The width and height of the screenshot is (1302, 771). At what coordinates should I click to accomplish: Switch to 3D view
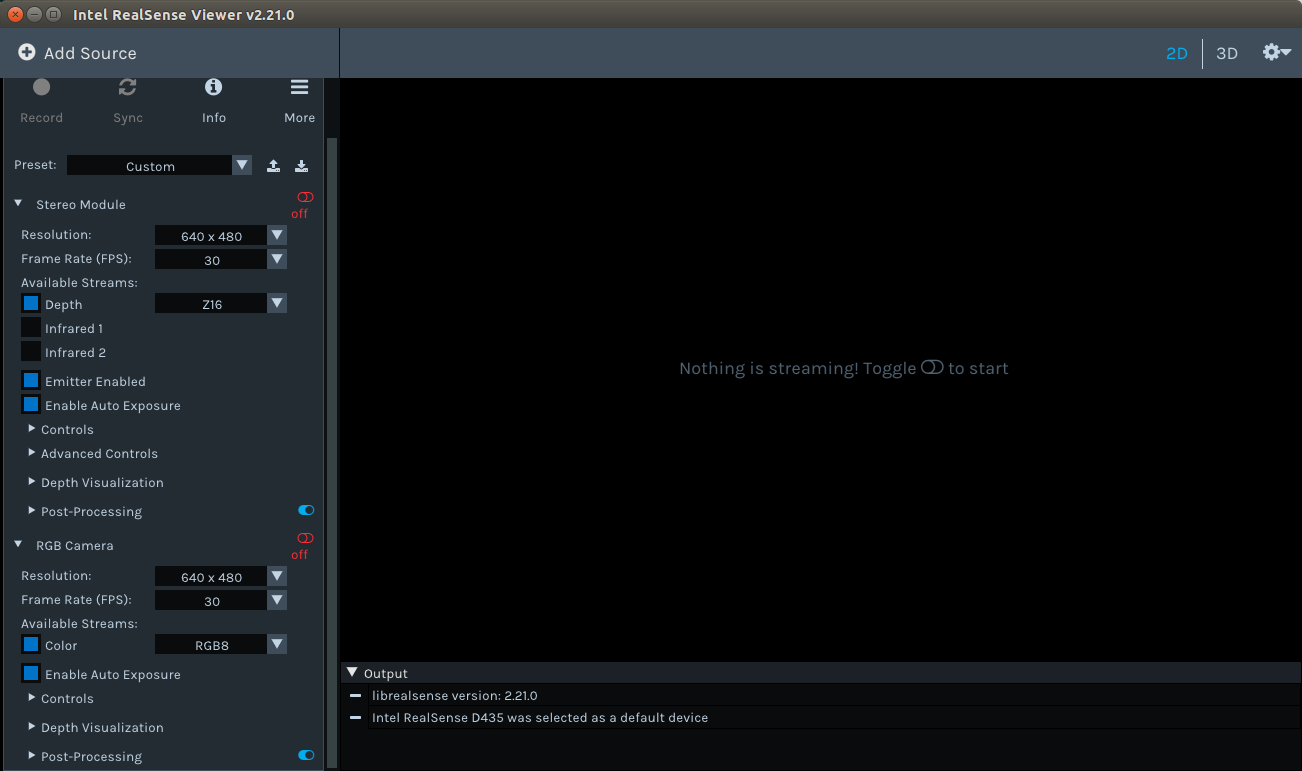pos(1226,53)
